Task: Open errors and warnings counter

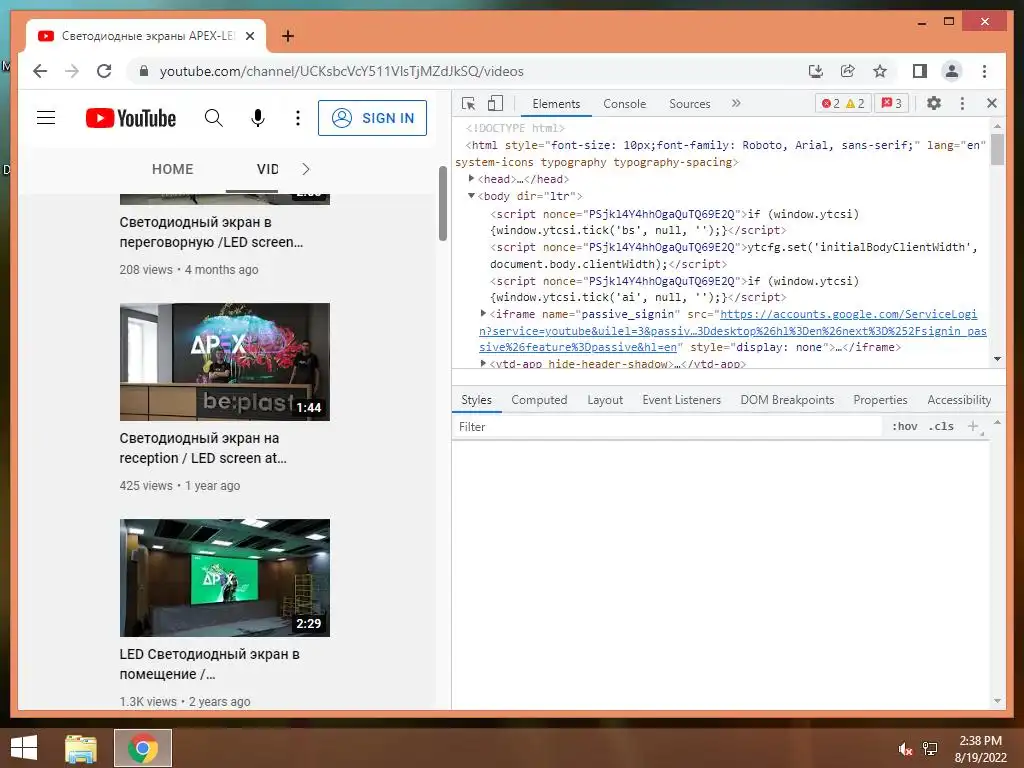Action: click(x=843, y=103)
